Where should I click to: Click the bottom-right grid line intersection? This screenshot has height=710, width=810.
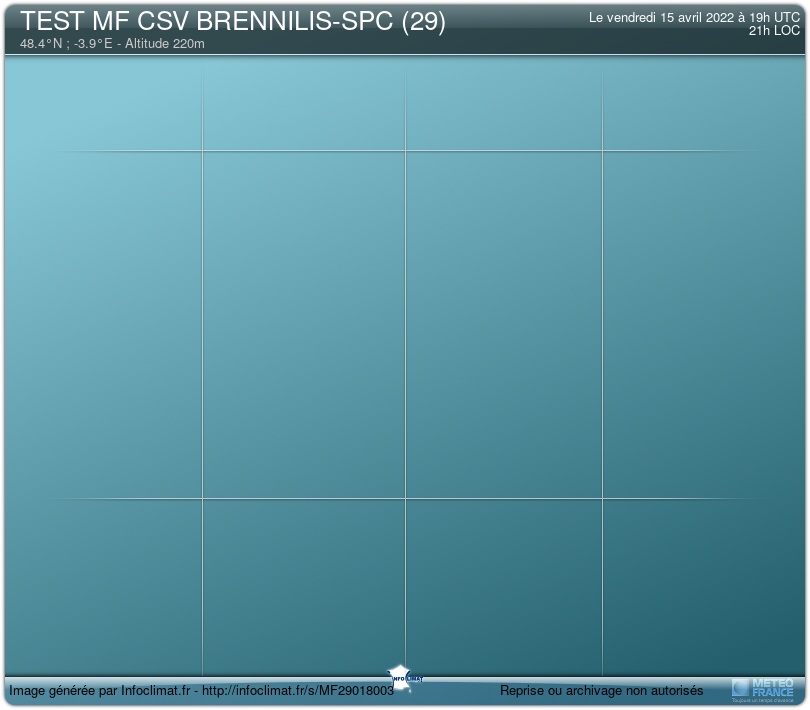pyautogui.click(x=602, y=498)
